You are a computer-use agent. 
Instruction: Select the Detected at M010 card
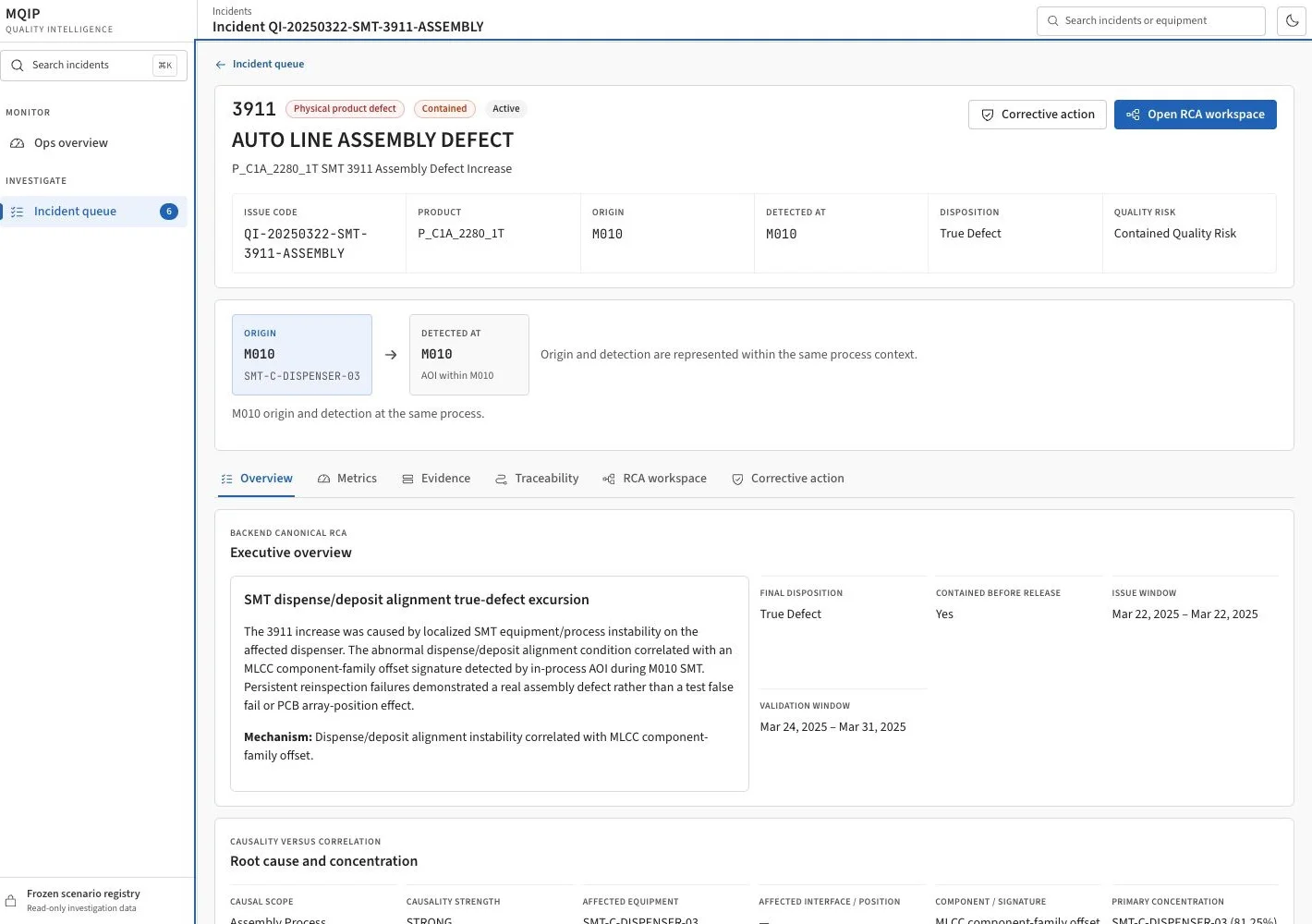coord(469,355)
